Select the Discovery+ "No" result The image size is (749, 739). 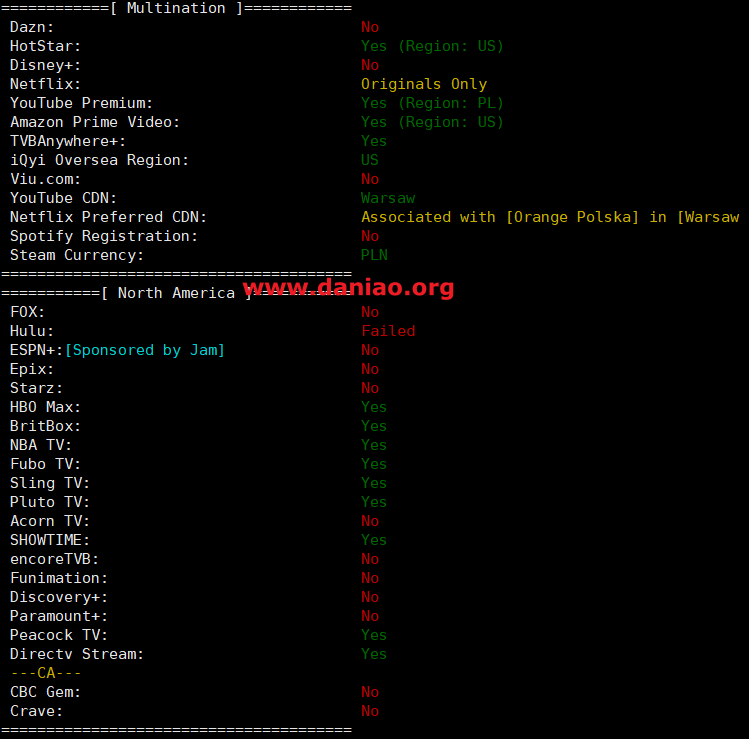coord(370,597)
